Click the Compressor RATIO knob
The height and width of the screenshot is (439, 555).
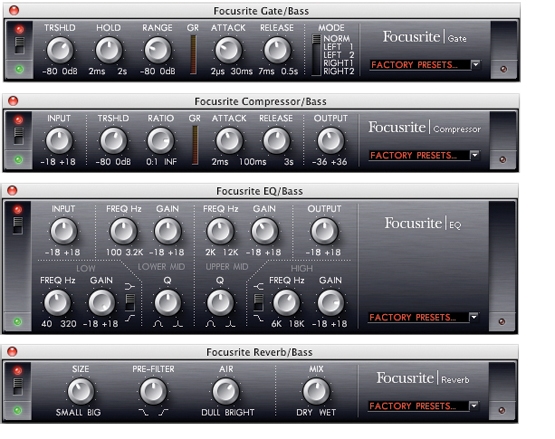click(x=160, y=141)
